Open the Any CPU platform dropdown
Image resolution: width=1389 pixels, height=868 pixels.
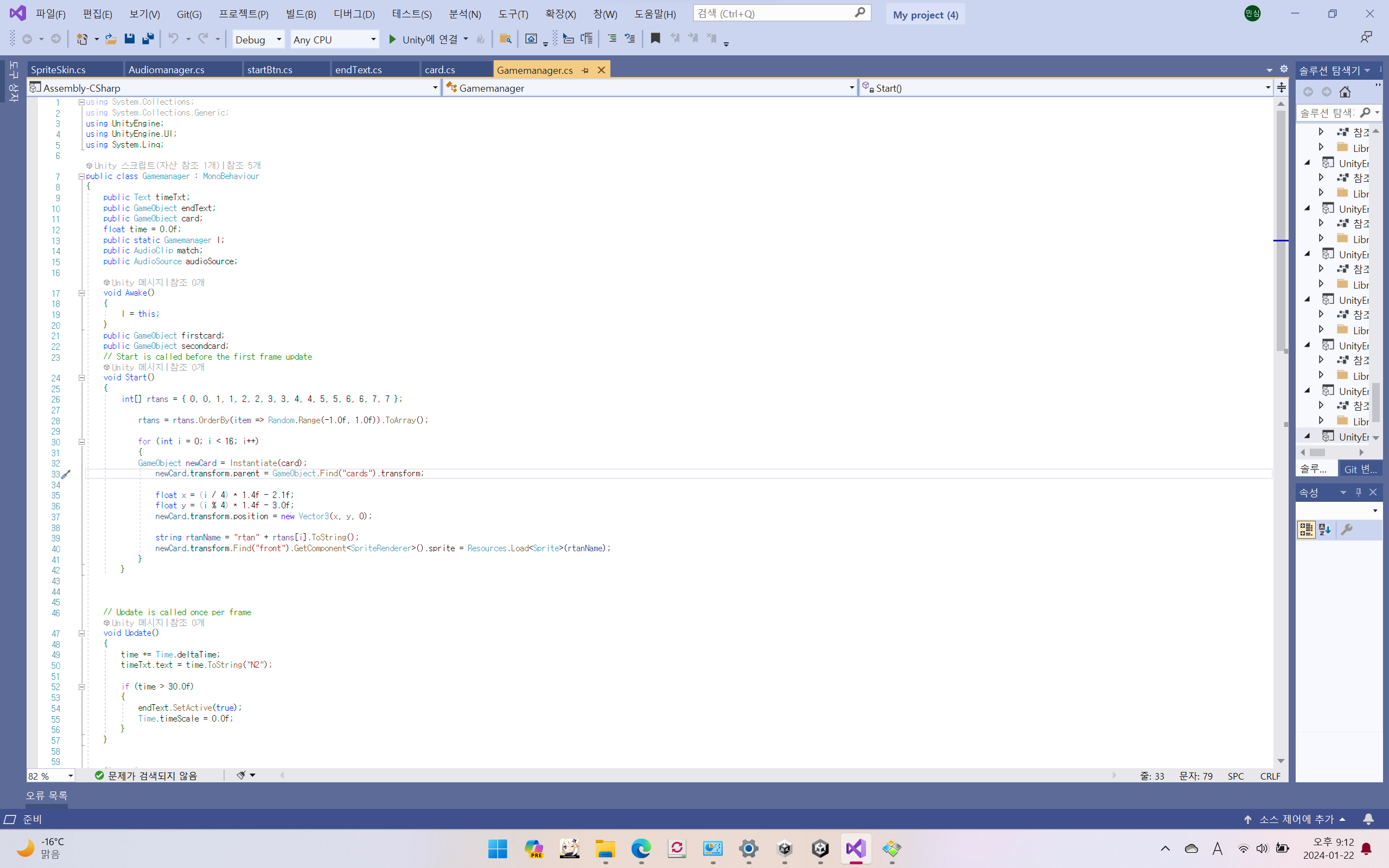(x=334, y=39)
